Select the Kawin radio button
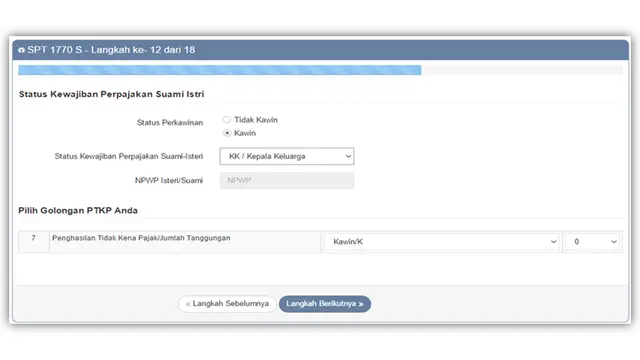Screen dimensions: 640x360 pos(227,133)
